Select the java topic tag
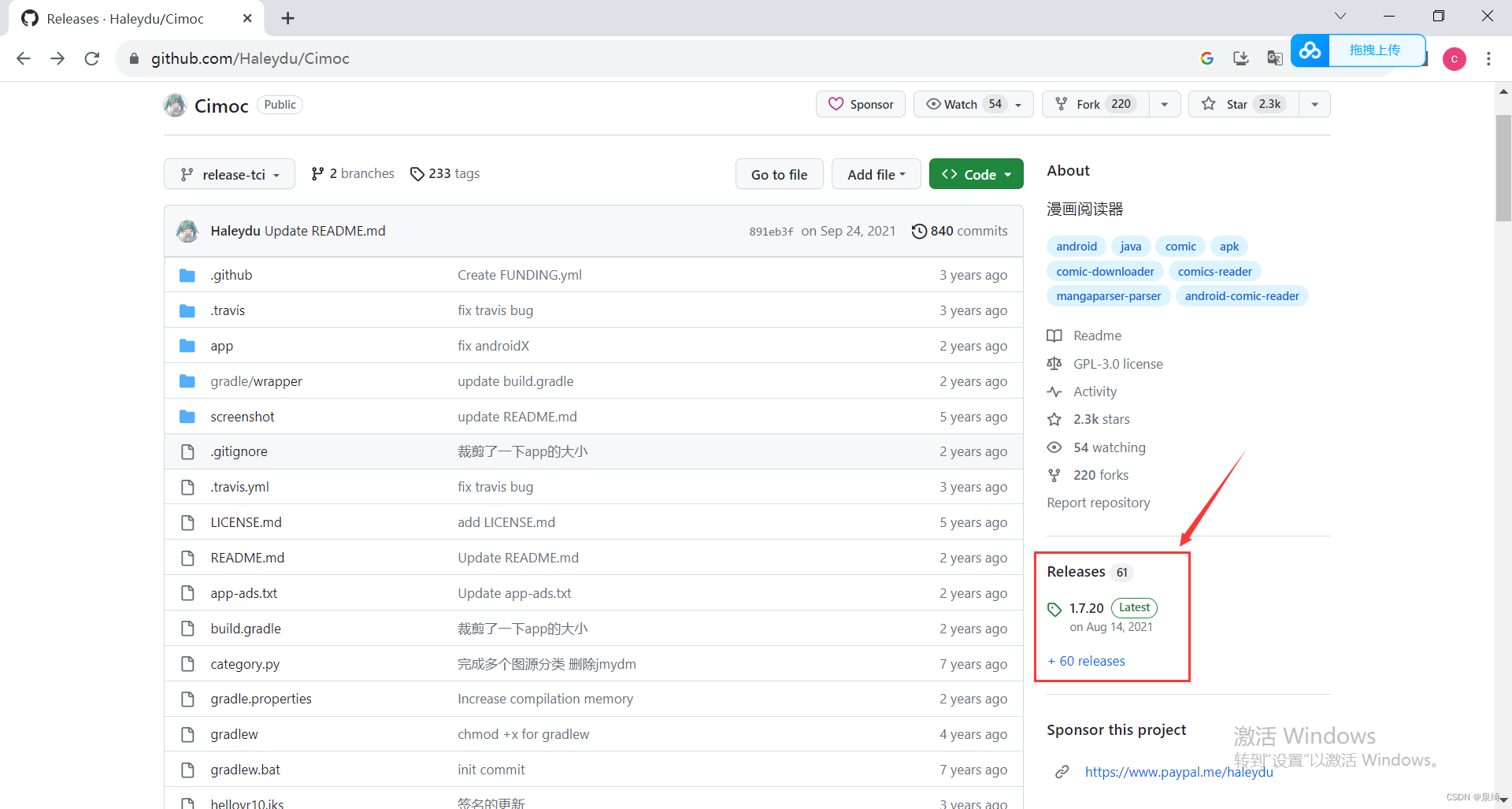Screen dimensions: 1512x809 [1131, 247]
